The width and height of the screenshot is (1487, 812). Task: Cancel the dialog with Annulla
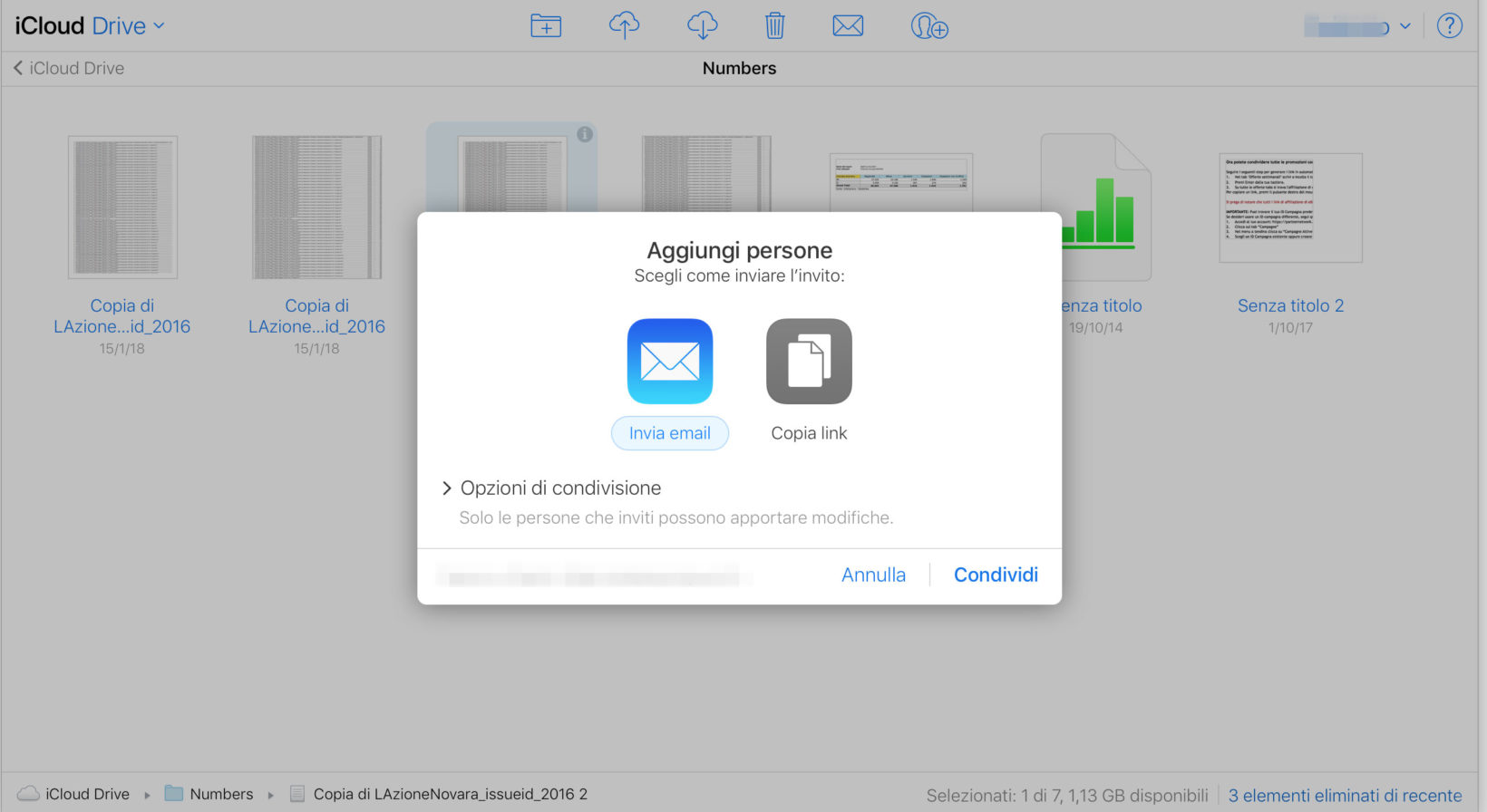[x=873, y=575]
